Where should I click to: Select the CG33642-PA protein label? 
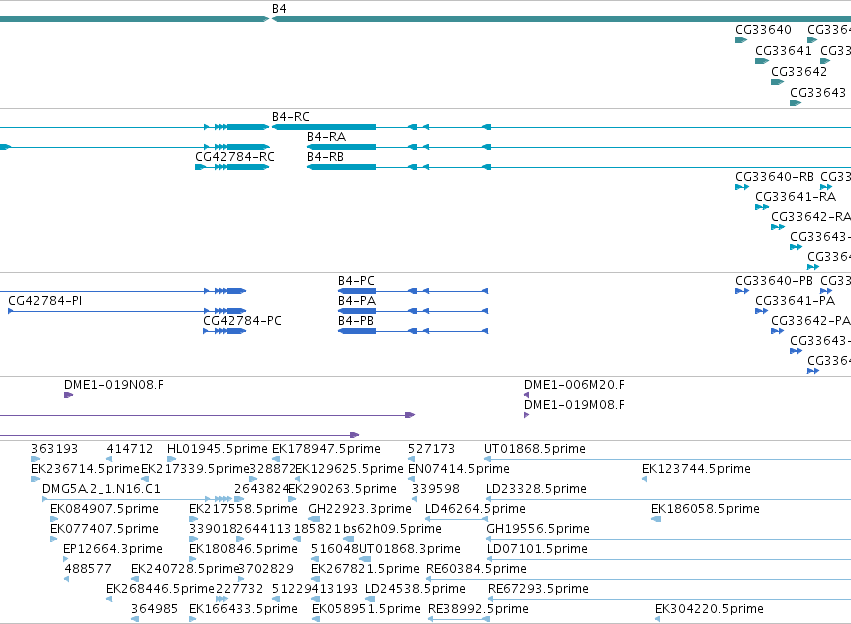point(811,321)
